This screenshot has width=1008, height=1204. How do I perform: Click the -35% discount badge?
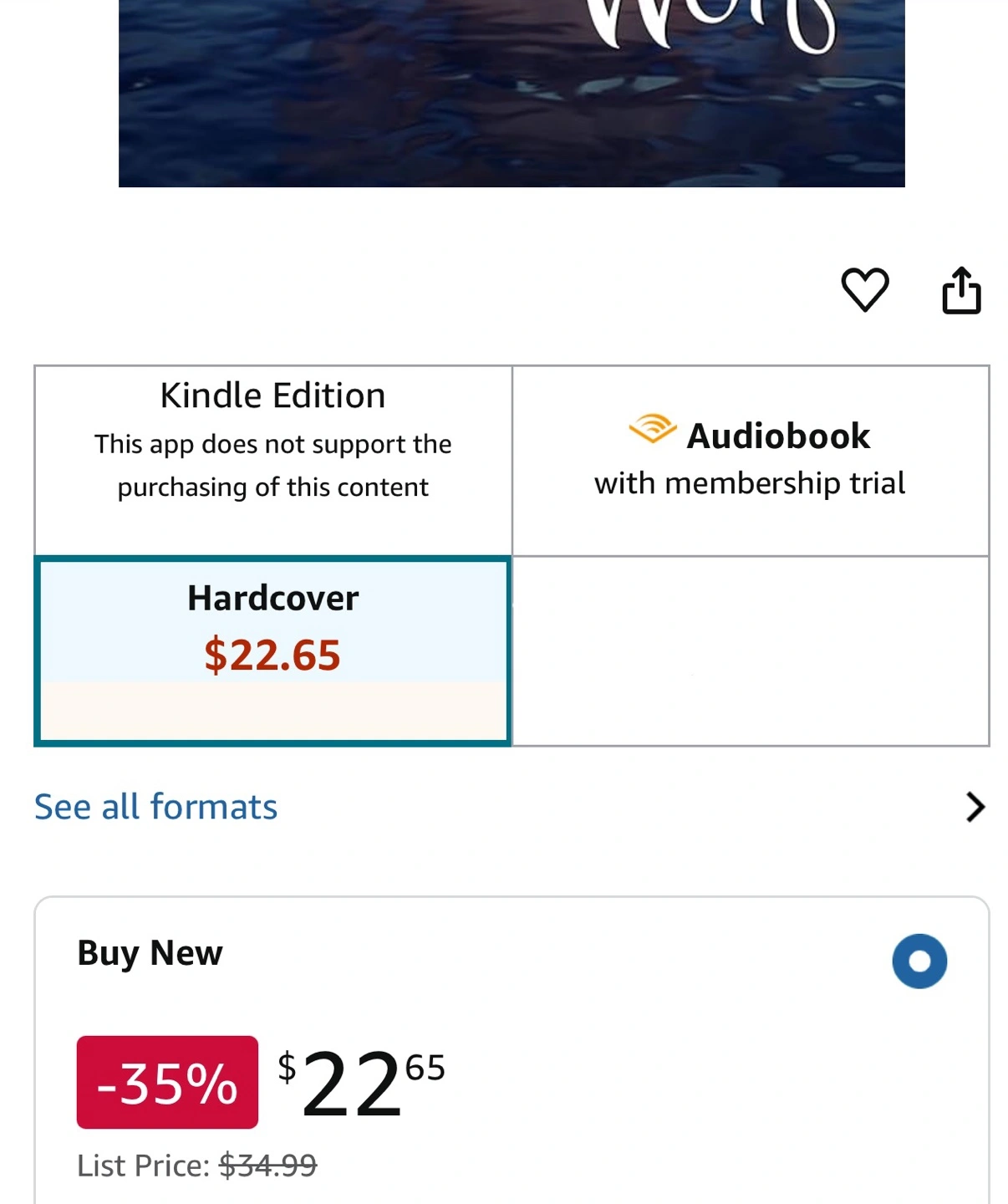tap(167, 1082)
